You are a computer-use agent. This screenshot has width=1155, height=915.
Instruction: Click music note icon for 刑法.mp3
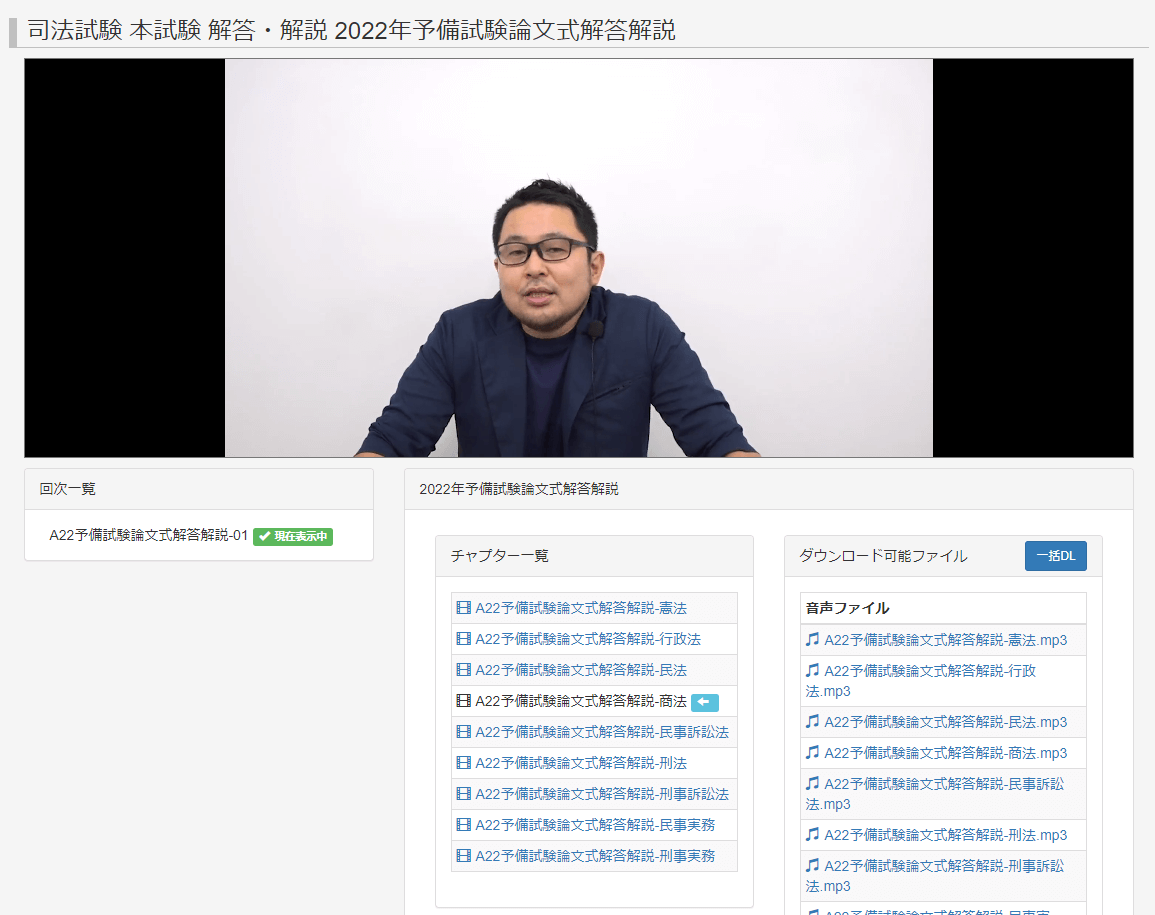tap(813, 835)
